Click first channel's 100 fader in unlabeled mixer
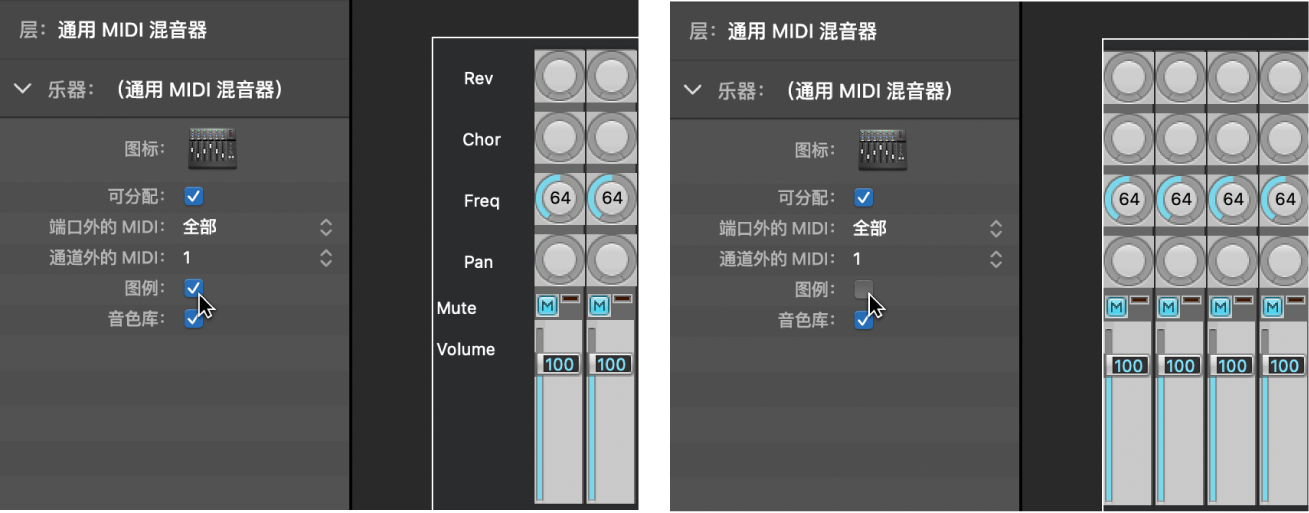Screen dimensions: 1309x513 pyautogui.click(x=1128, y=365)
